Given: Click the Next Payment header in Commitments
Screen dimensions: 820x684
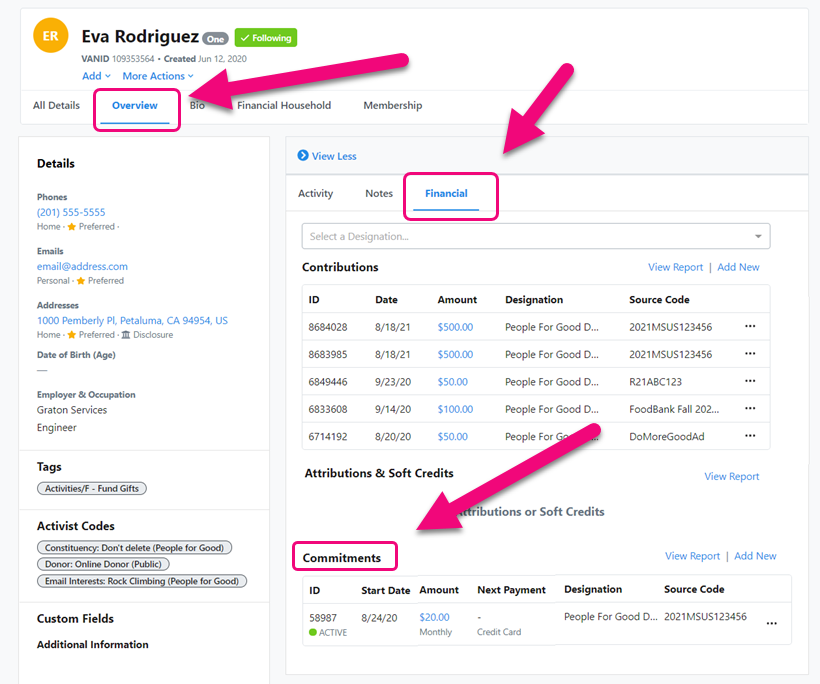Looking at the screenshot, I should (511, 590).
